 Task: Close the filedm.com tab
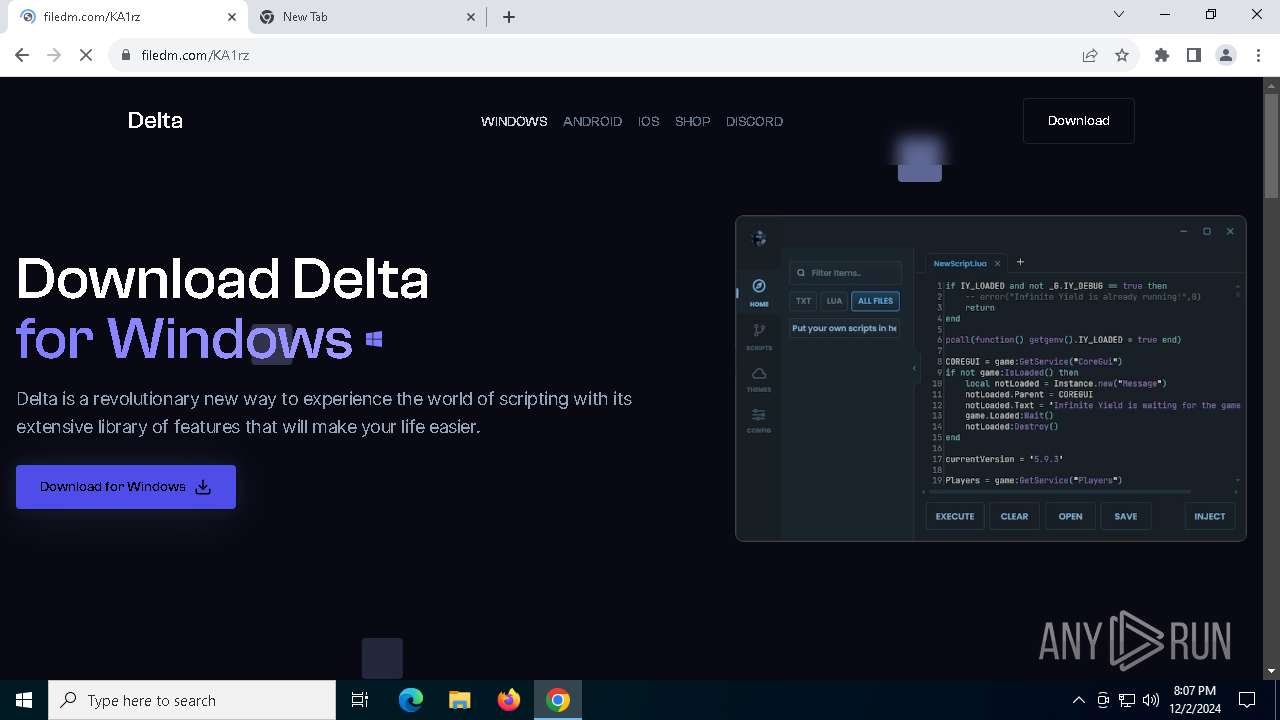click(232, 17)
